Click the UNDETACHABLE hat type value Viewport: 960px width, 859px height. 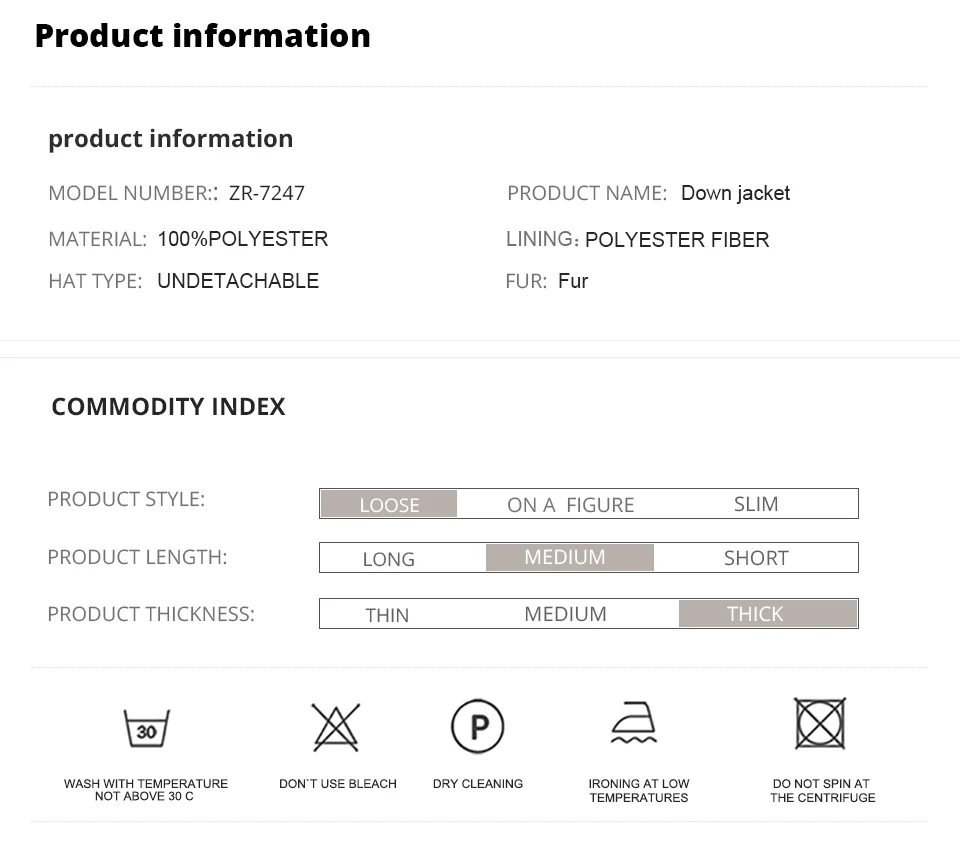pos(238,280)
